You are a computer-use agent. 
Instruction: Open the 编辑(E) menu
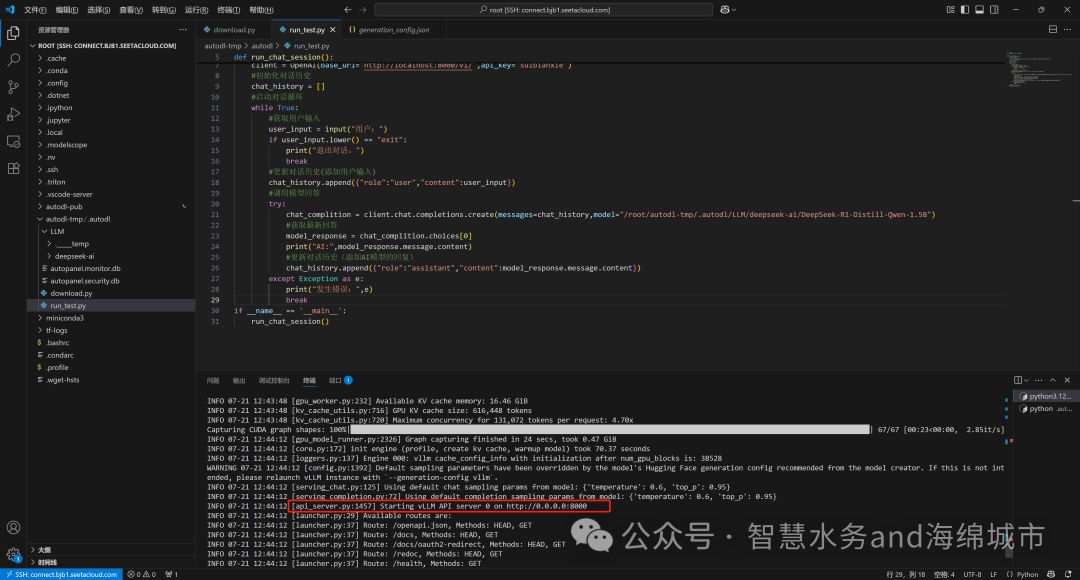click(x=67, y=10)
